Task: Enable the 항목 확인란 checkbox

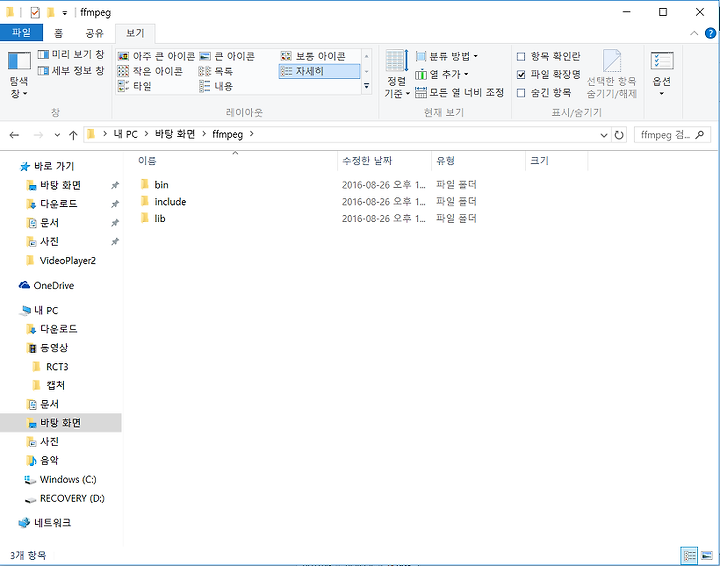Action: (521, 56)
